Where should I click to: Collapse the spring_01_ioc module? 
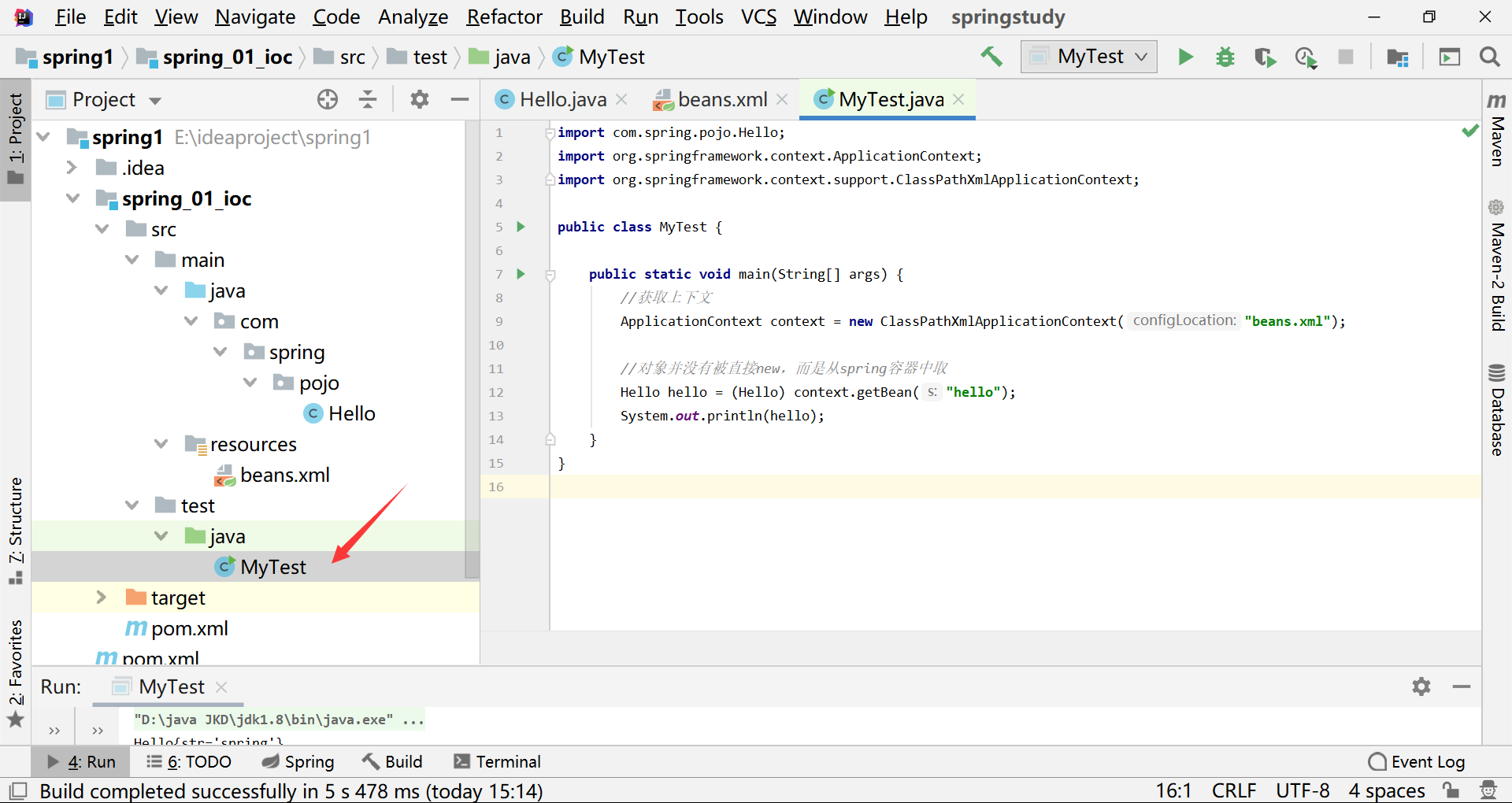pyautogui.click(x=73, y=198)
